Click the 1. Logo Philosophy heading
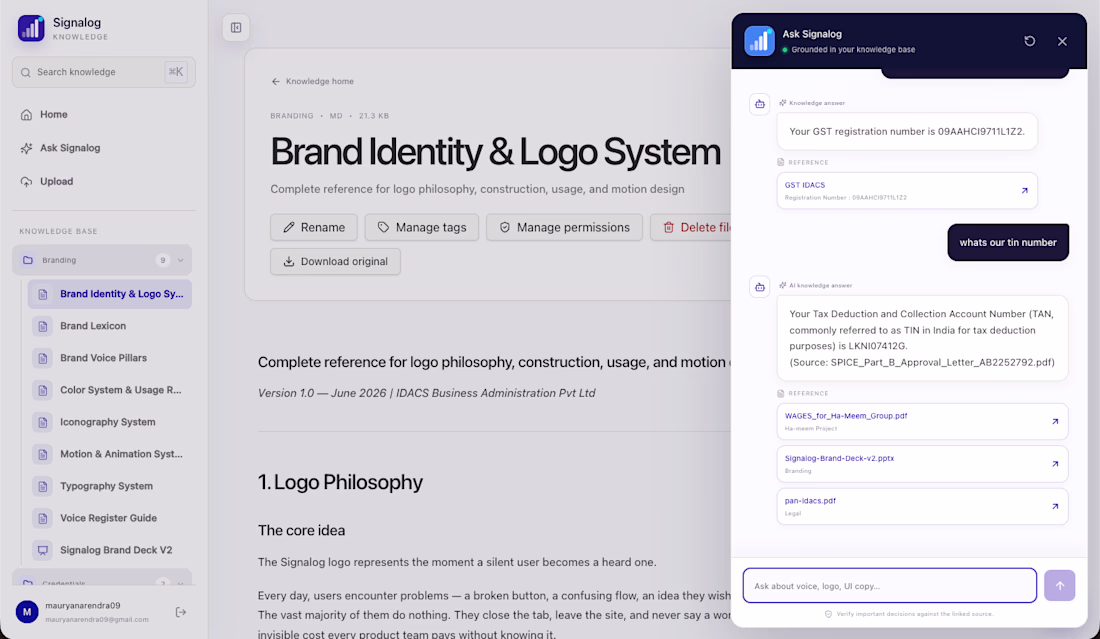Screen dimensions: 1100x639 tap(340, 483)
